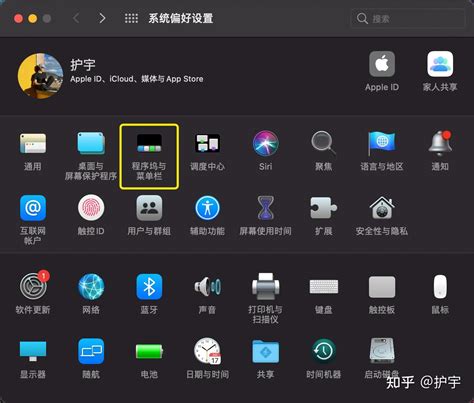Viewport: 474px width, 403px height.
Task: Open 键盘 (Keyboard) preferences
Action: pyautogui.click(x=323, y=287)
